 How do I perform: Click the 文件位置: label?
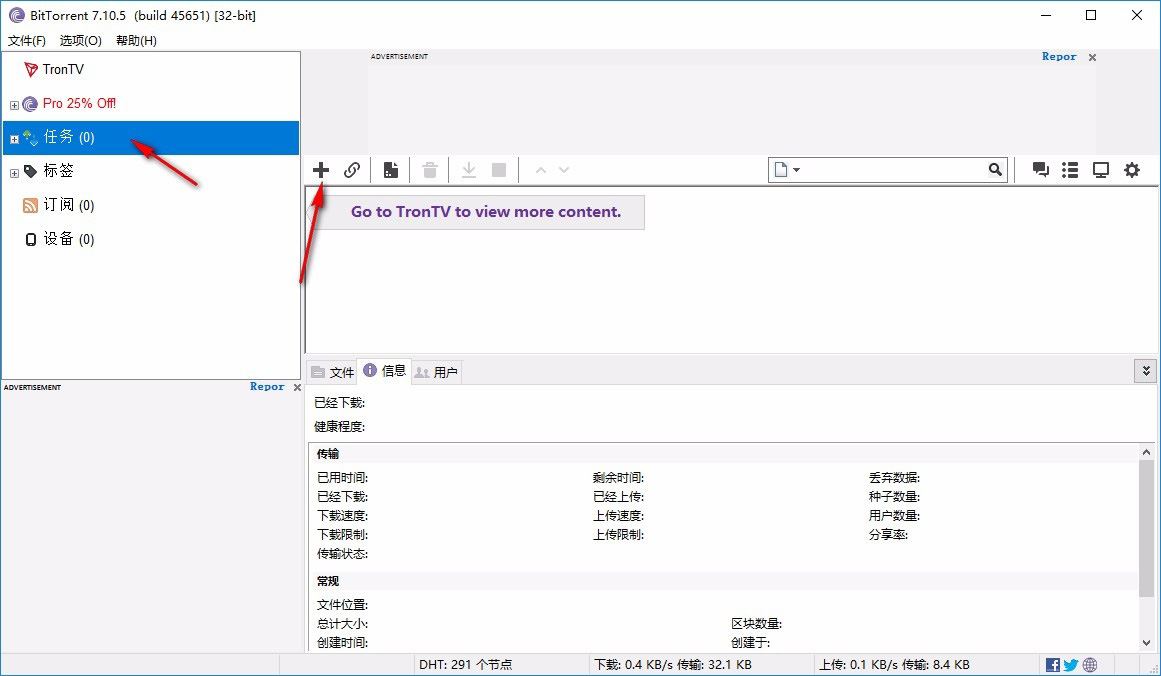tap(342, 605)
